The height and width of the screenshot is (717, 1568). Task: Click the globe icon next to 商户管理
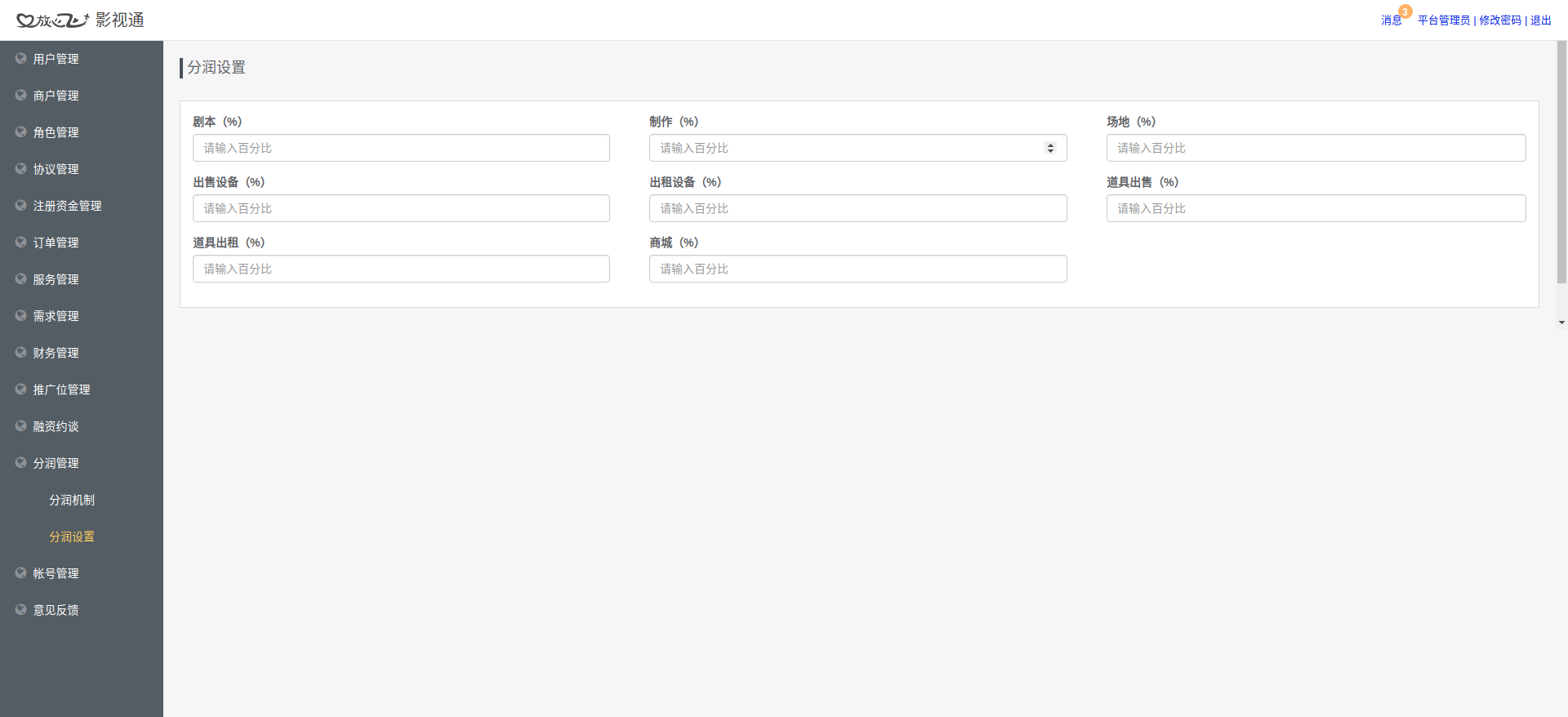pos(21,96)
